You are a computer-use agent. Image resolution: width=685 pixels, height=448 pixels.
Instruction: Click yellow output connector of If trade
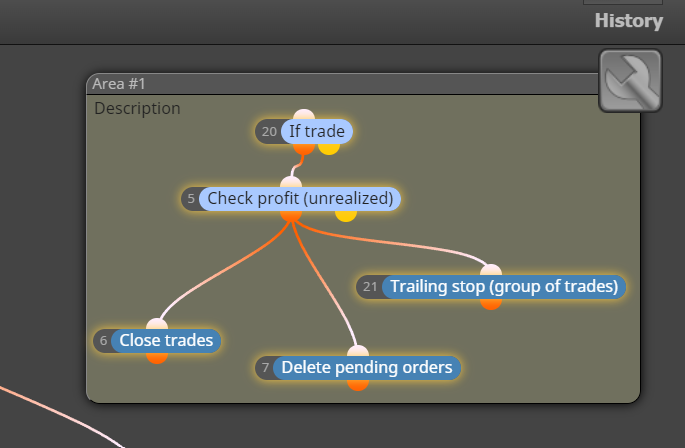329,149
